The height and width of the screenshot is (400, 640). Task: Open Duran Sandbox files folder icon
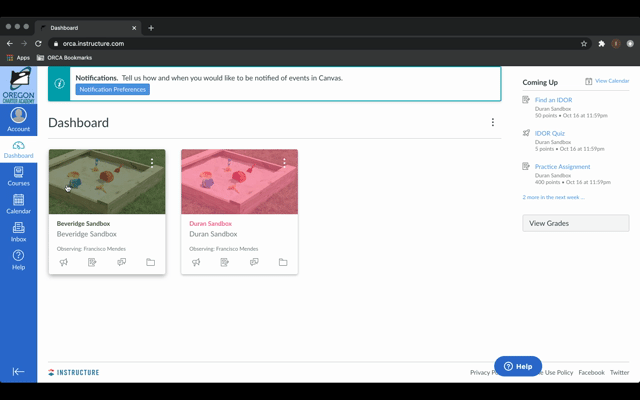283,262
